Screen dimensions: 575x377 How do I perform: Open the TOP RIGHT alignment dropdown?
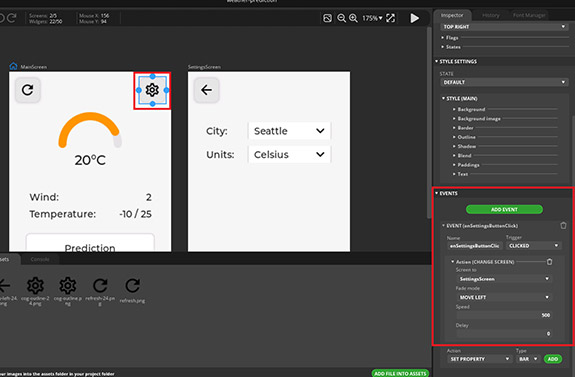coord(504,27)
